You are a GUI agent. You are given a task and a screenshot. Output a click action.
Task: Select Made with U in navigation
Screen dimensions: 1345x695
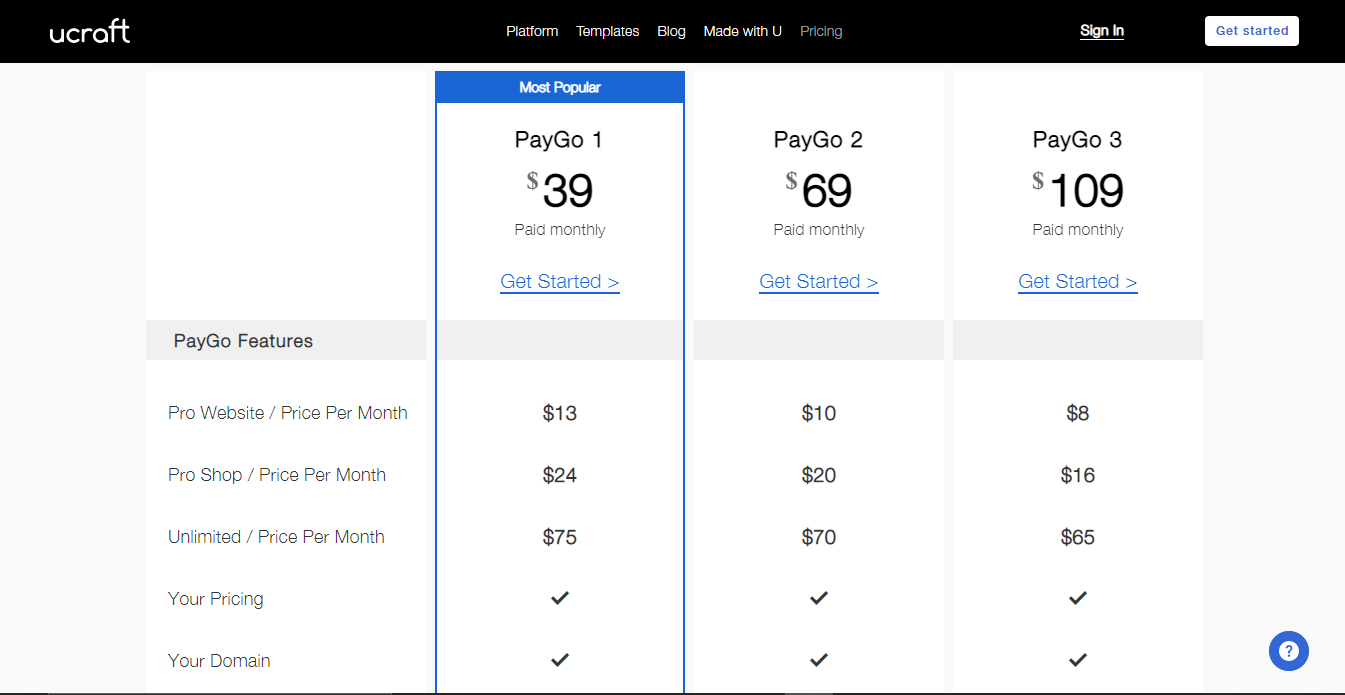coord(742,31)
